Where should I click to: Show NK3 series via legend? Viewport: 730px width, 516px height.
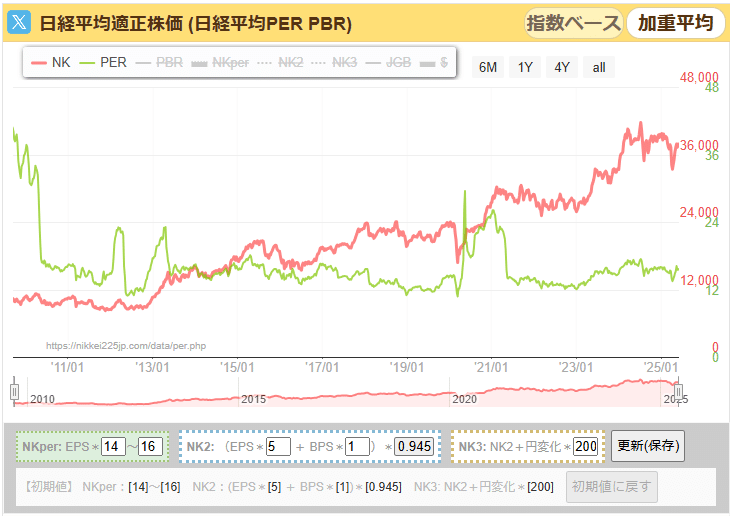[334, 62]
